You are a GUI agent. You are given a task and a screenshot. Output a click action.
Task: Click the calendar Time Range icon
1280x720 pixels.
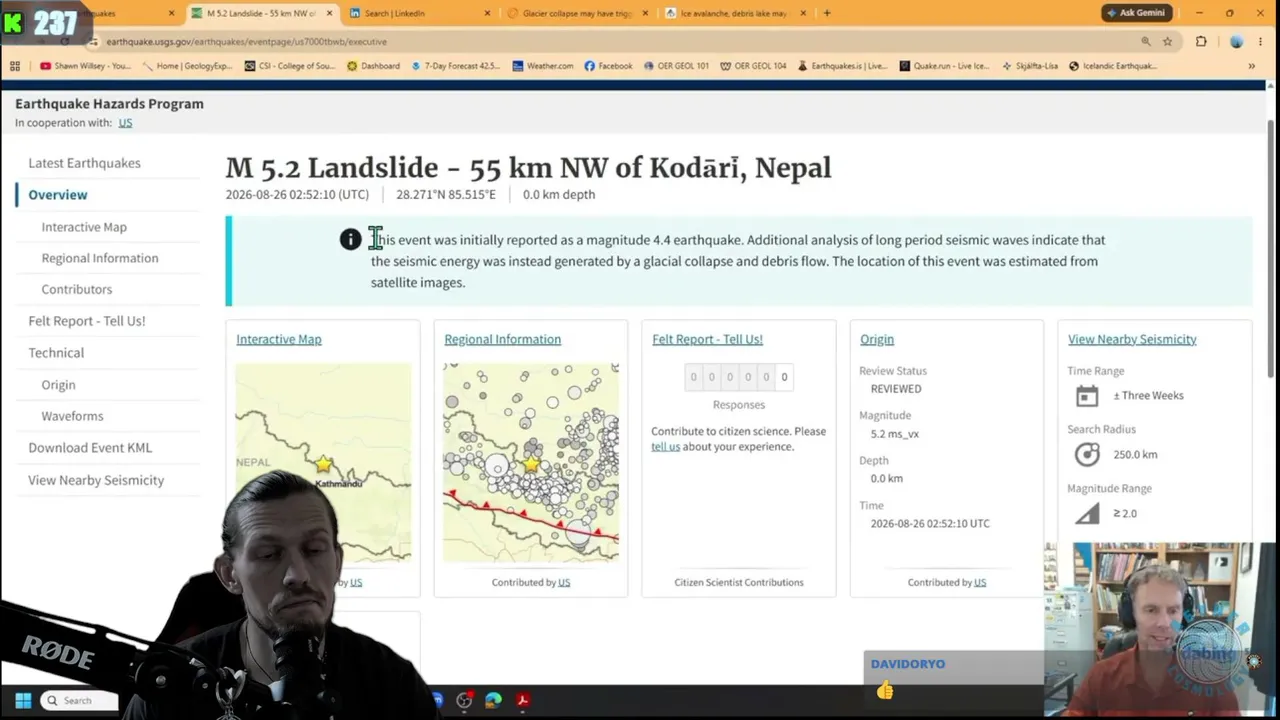click(1087, 396)
